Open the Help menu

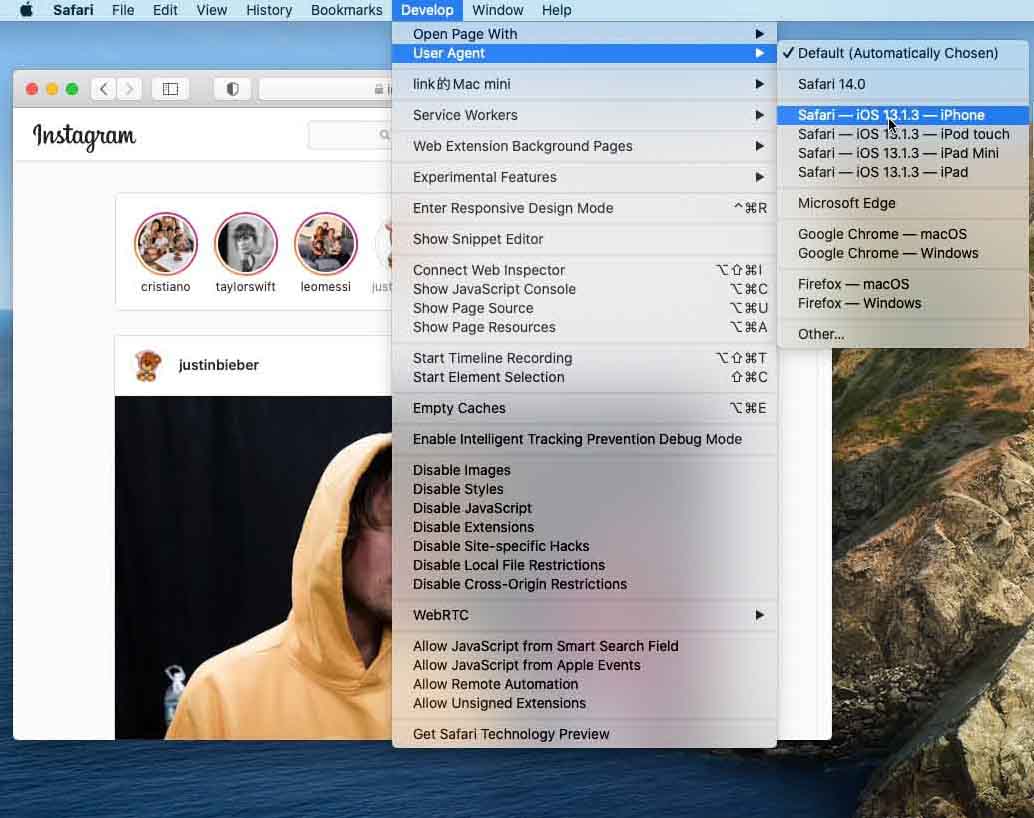coord(557,10)
